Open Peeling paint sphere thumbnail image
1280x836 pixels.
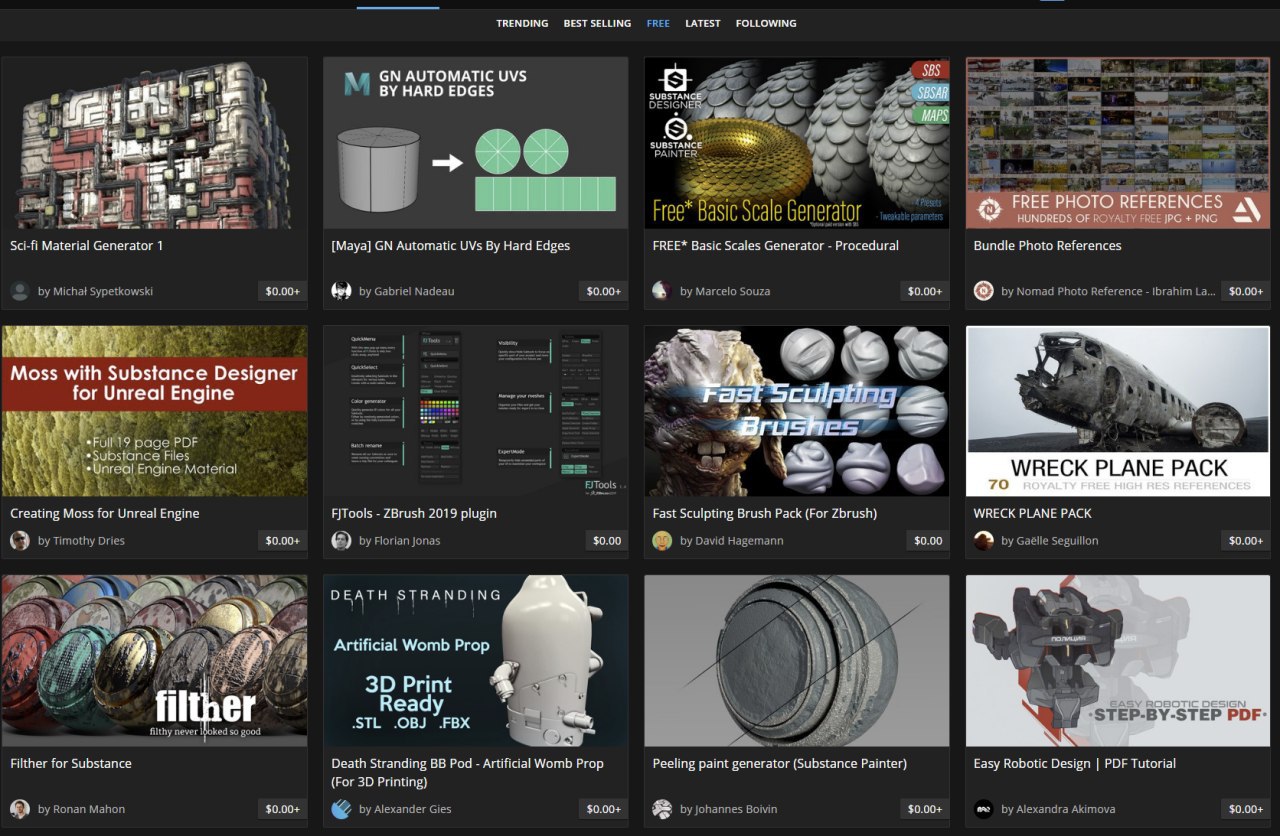point(797,661)
